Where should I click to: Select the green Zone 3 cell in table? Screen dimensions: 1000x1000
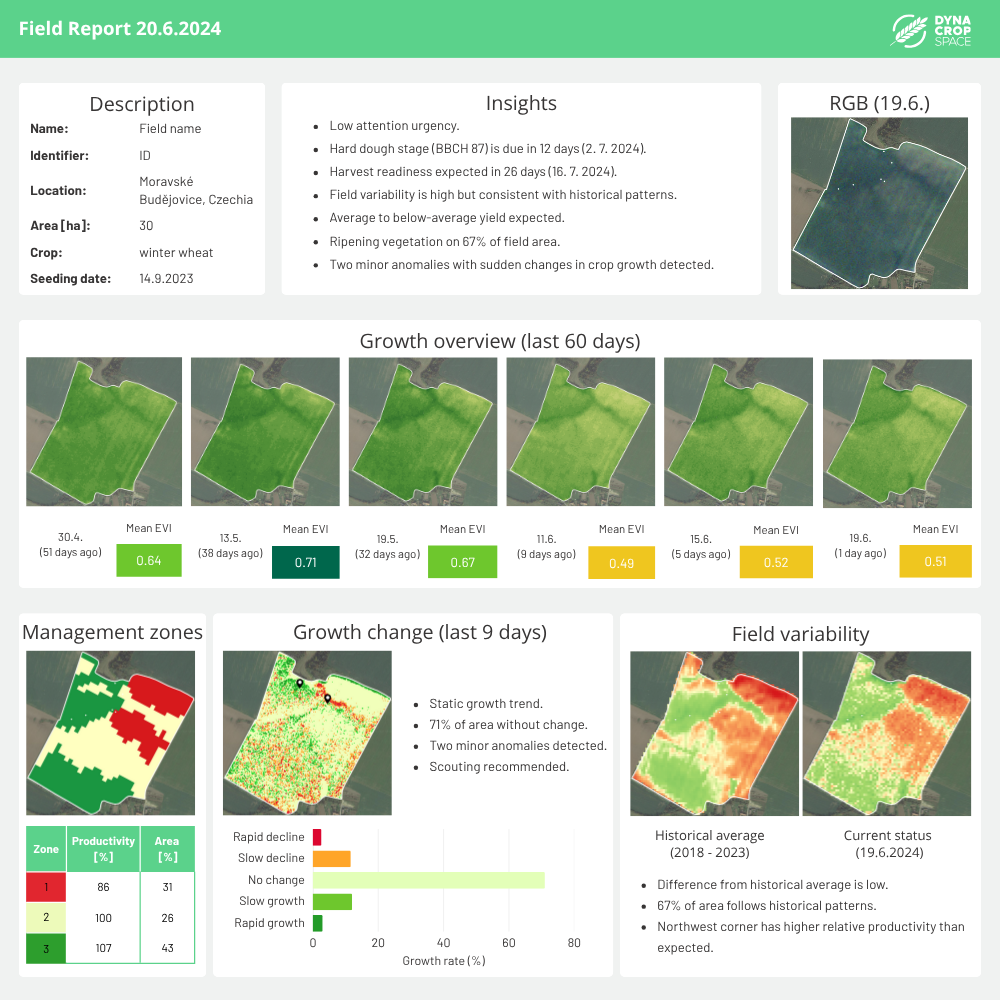click(46, 947)
